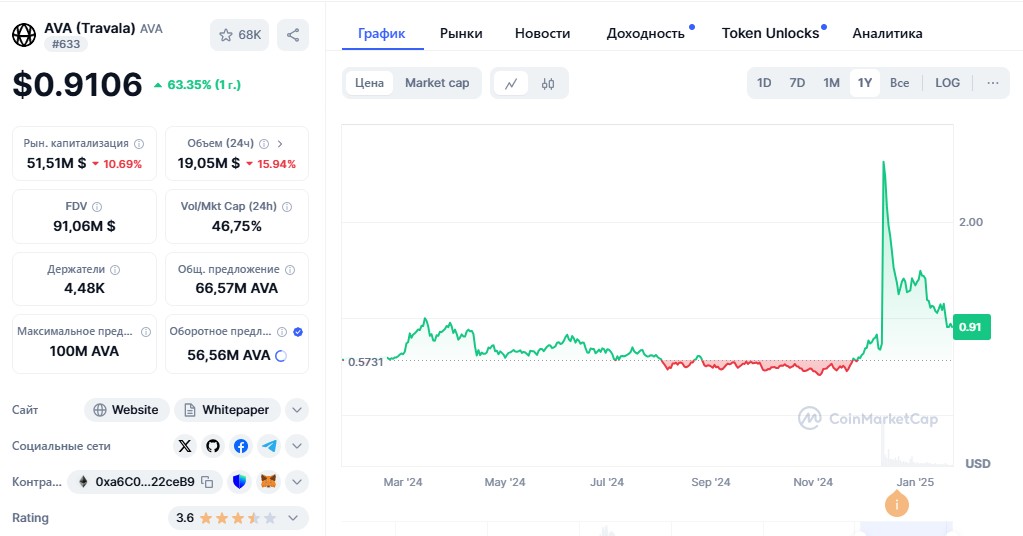The width and height of the screenshot is (1023, 536).
Task: Click the orange event marker on timeline
Action: [x=897, y=506]
